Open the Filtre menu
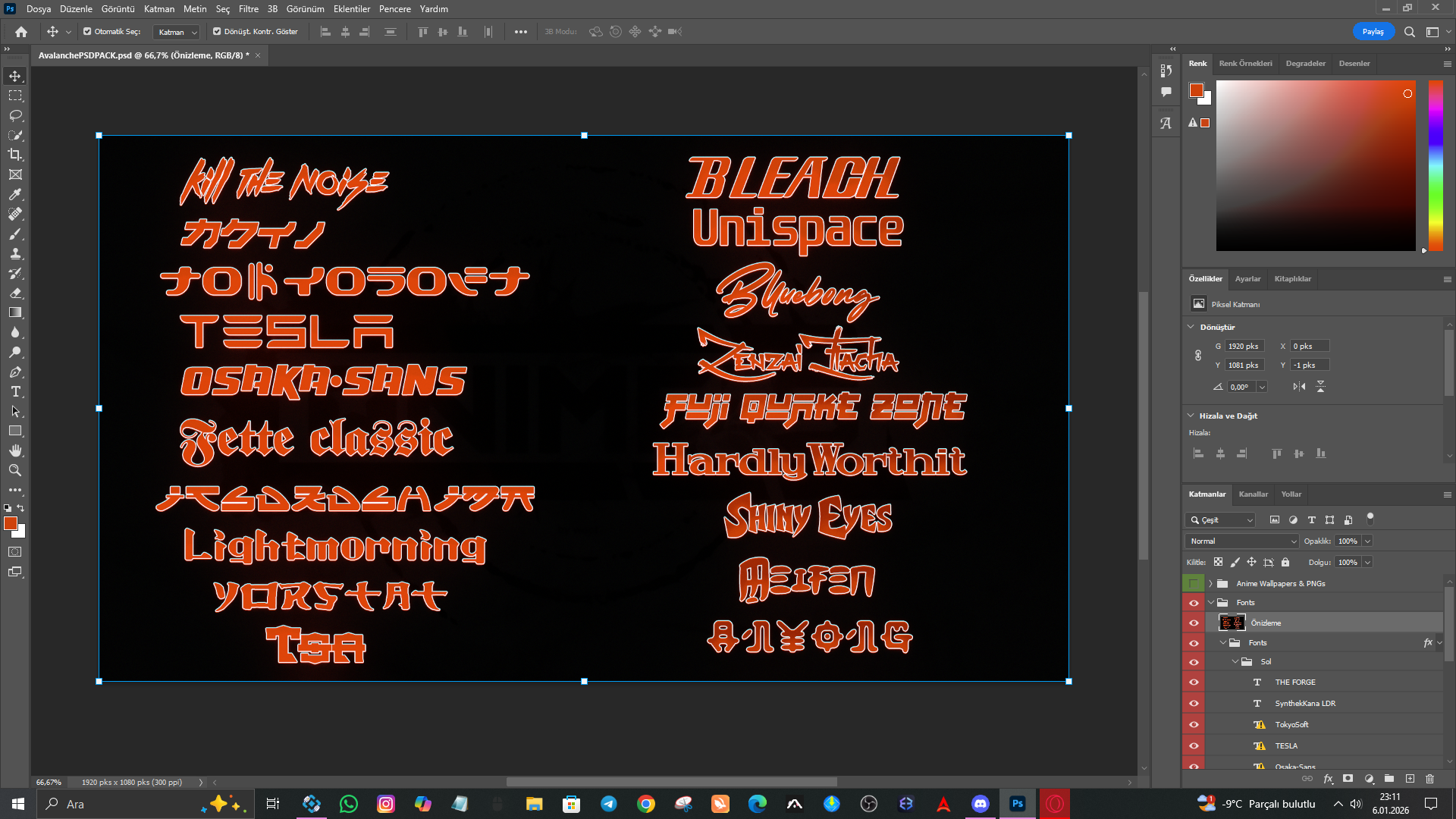This screenshot has width=1456, height=819. pos(249,9)
